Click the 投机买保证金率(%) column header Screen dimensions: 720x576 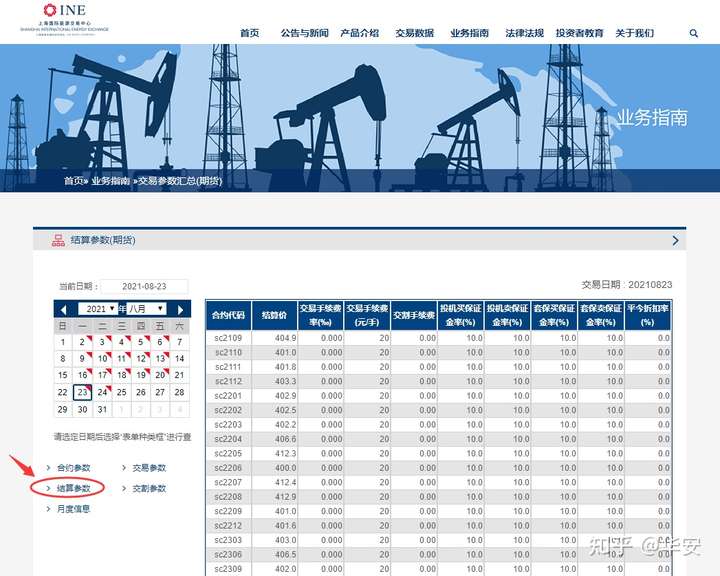tap(461, 315)
